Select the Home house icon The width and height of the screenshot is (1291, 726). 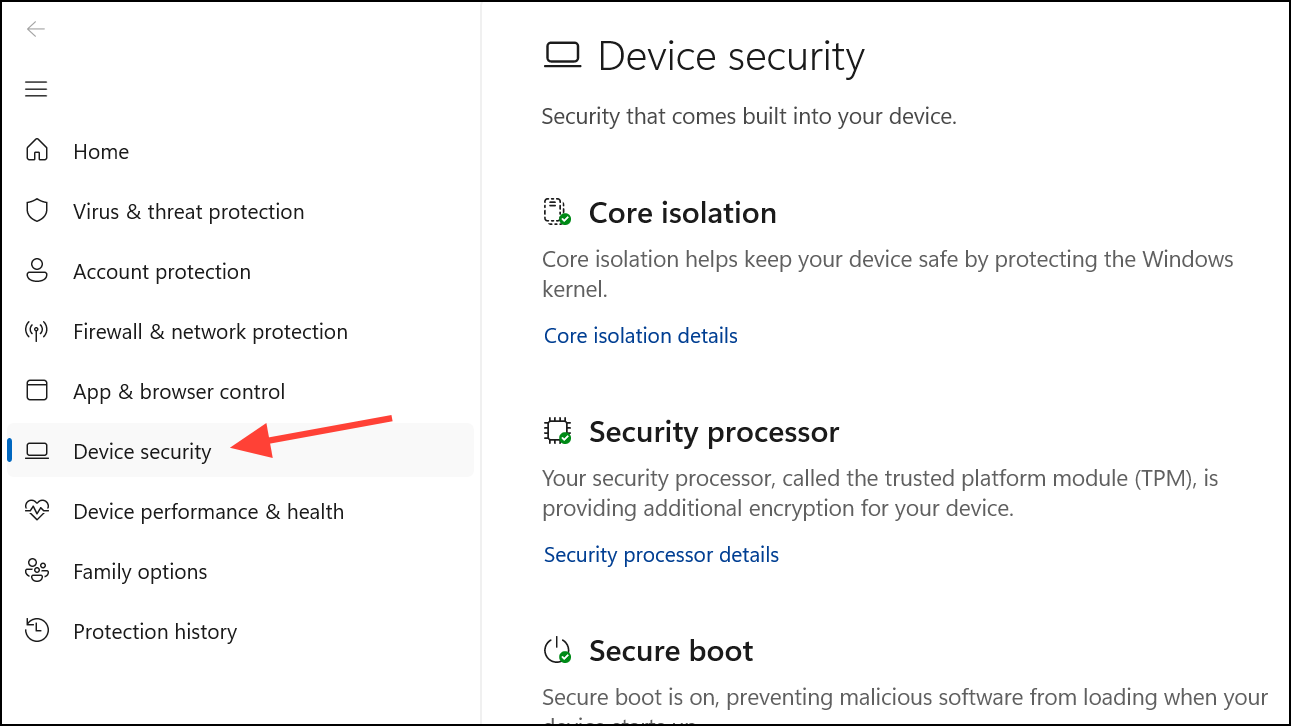(36, 150)
